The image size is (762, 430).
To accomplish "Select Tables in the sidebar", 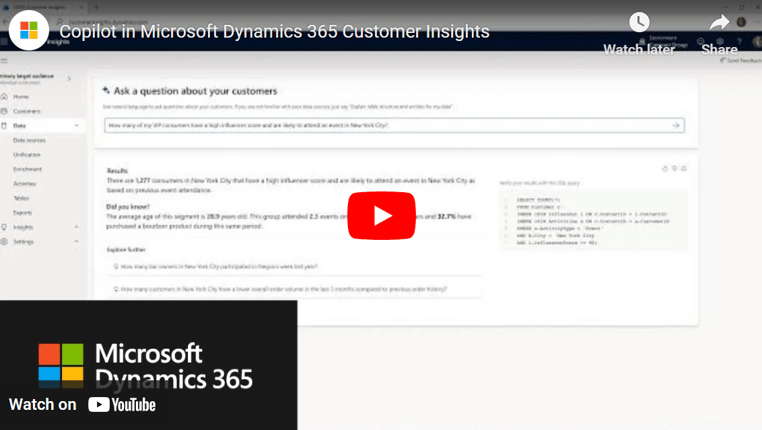I will pyautogui.click(x=21, y=198).
